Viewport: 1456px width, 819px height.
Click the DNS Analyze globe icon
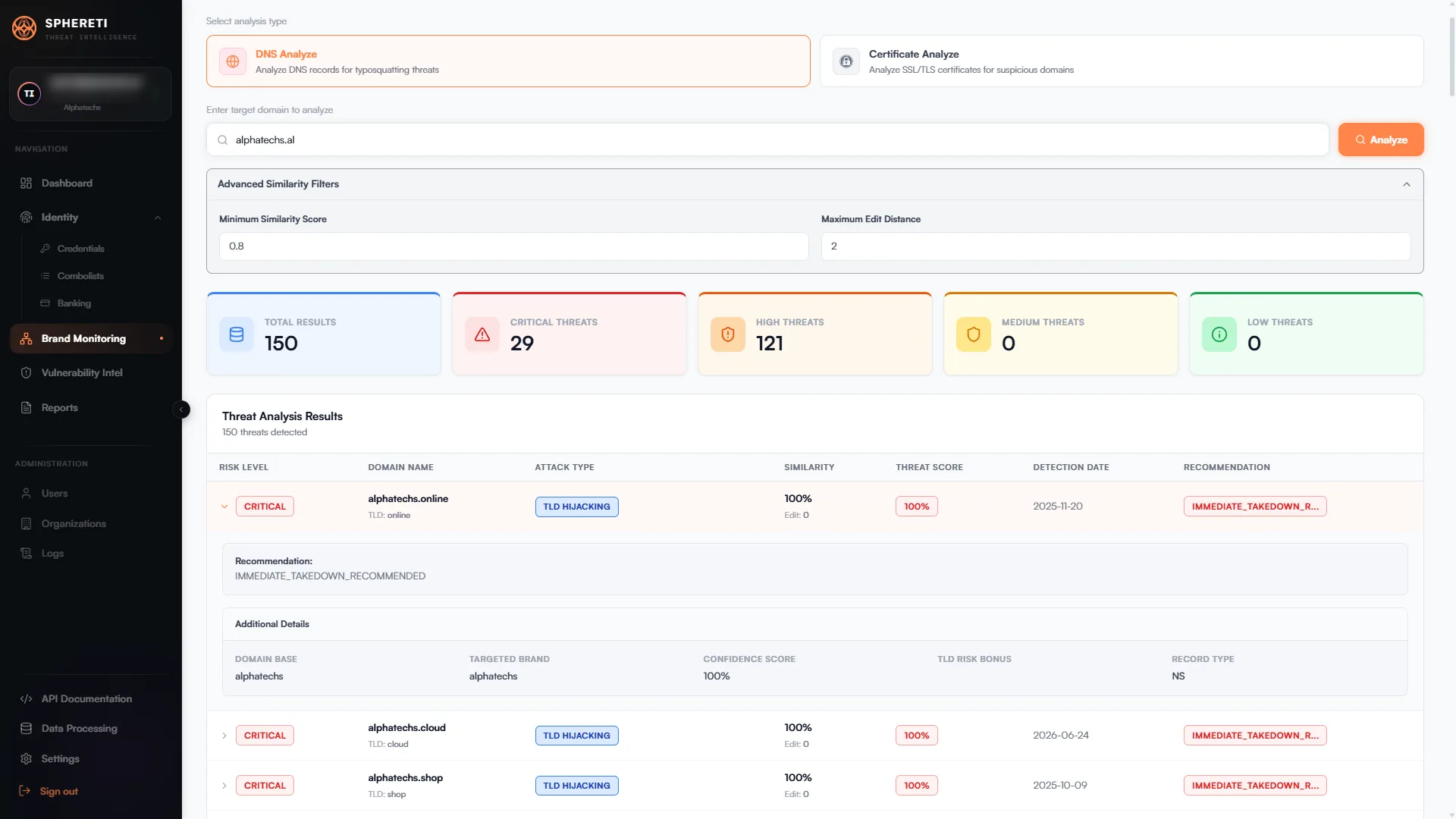pyautogui.click(x=233, y=61)
